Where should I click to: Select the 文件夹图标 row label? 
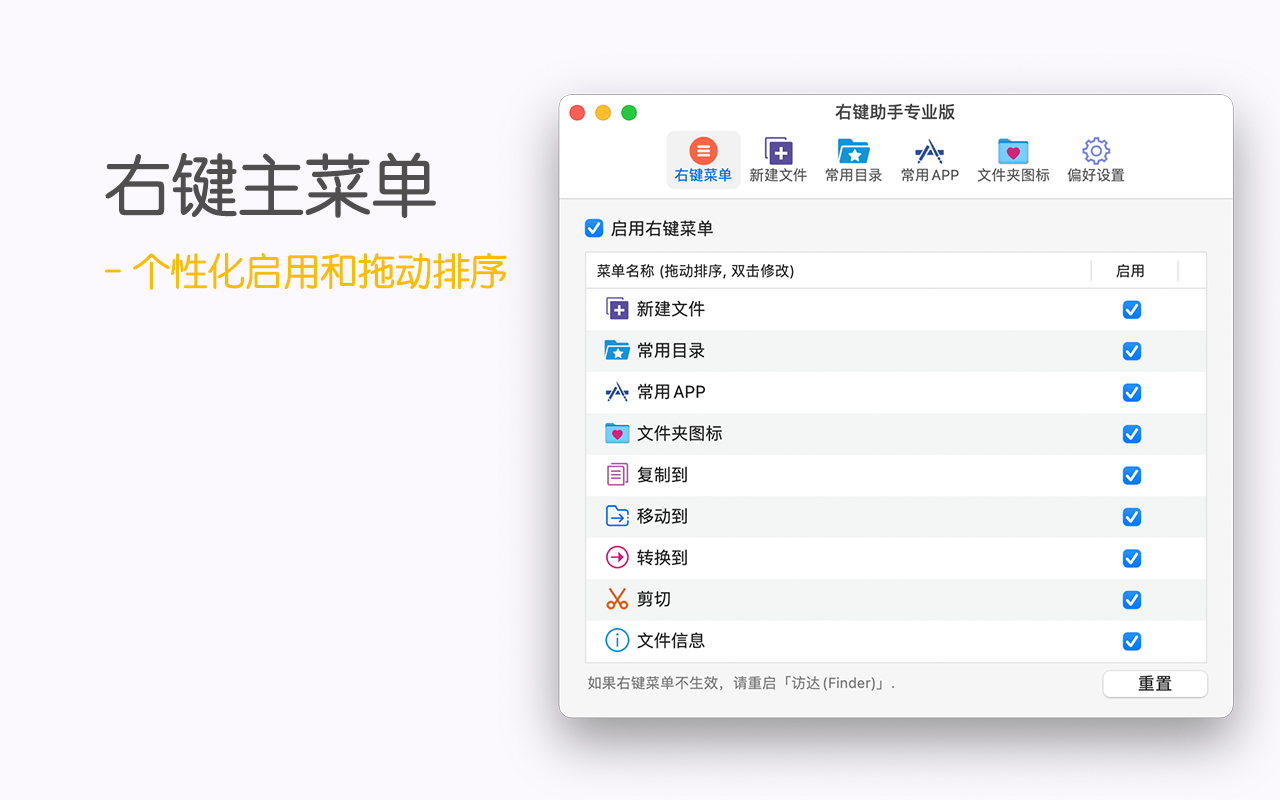coord(680,433)
